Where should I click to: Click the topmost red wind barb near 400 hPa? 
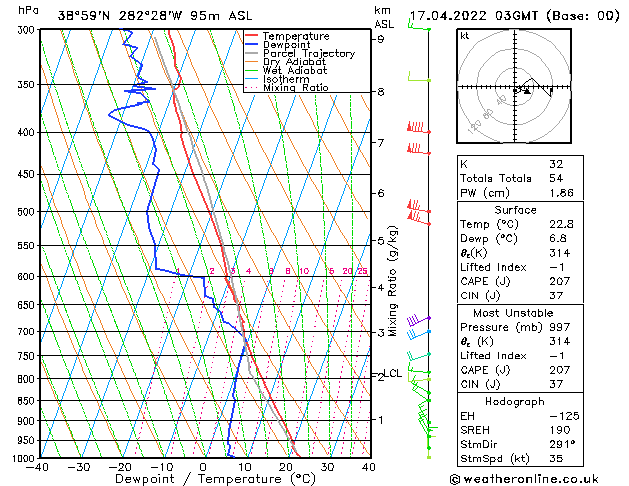tap(416, 128)
